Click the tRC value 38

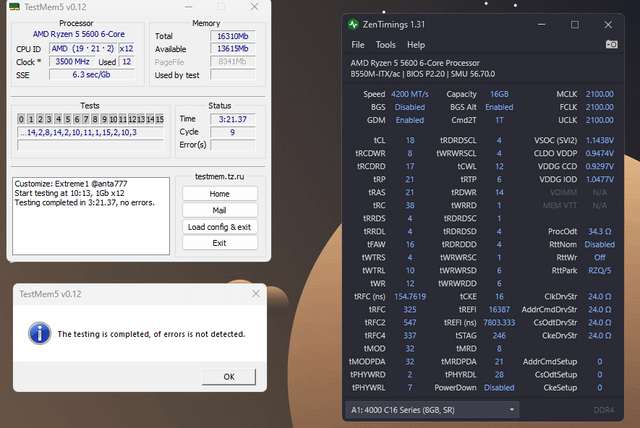[410, 205]
